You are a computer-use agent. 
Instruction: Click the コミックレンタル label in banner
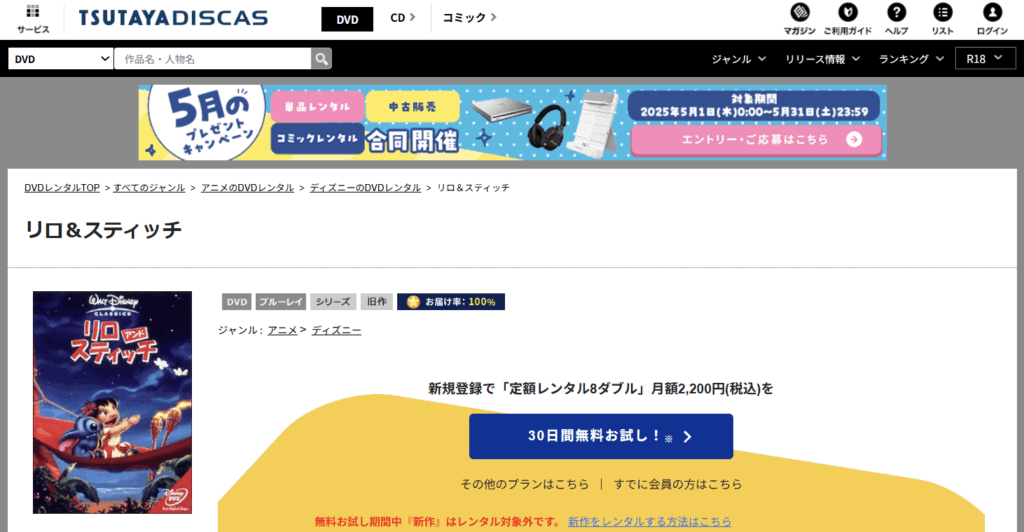click(317, 138)
